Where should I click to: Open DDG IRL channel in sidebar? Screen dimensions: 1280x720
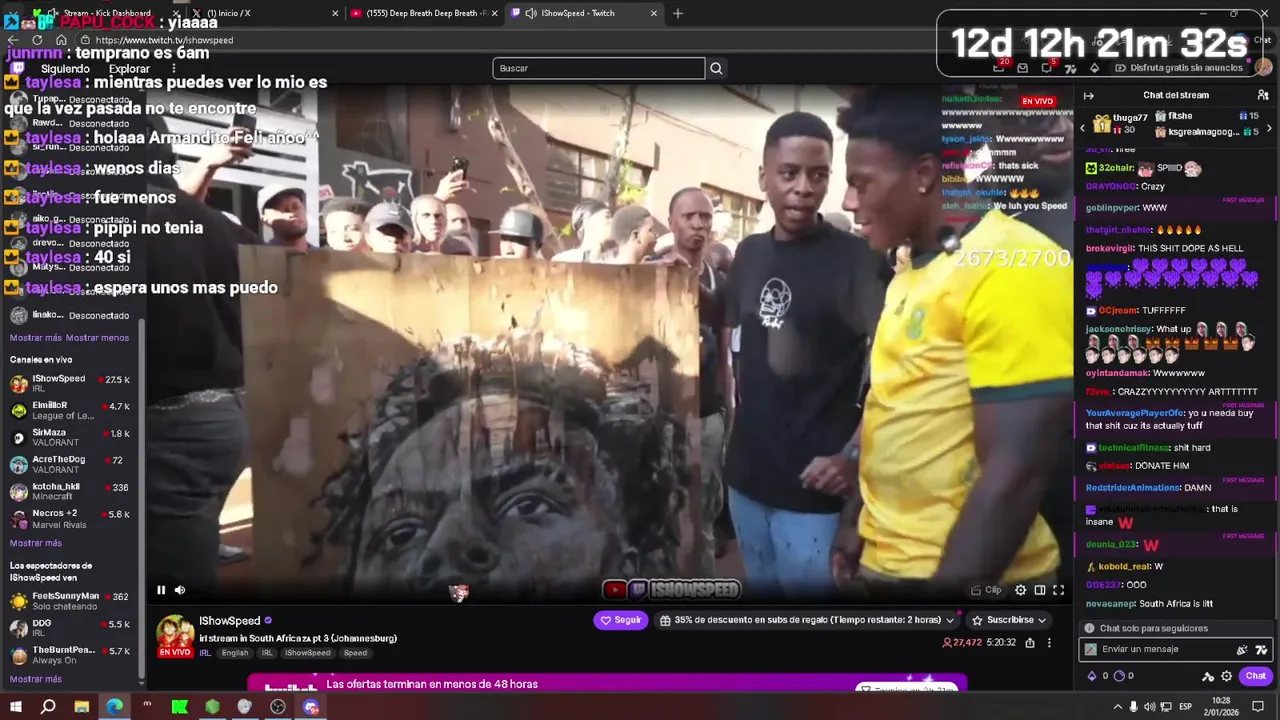point(71,628)
